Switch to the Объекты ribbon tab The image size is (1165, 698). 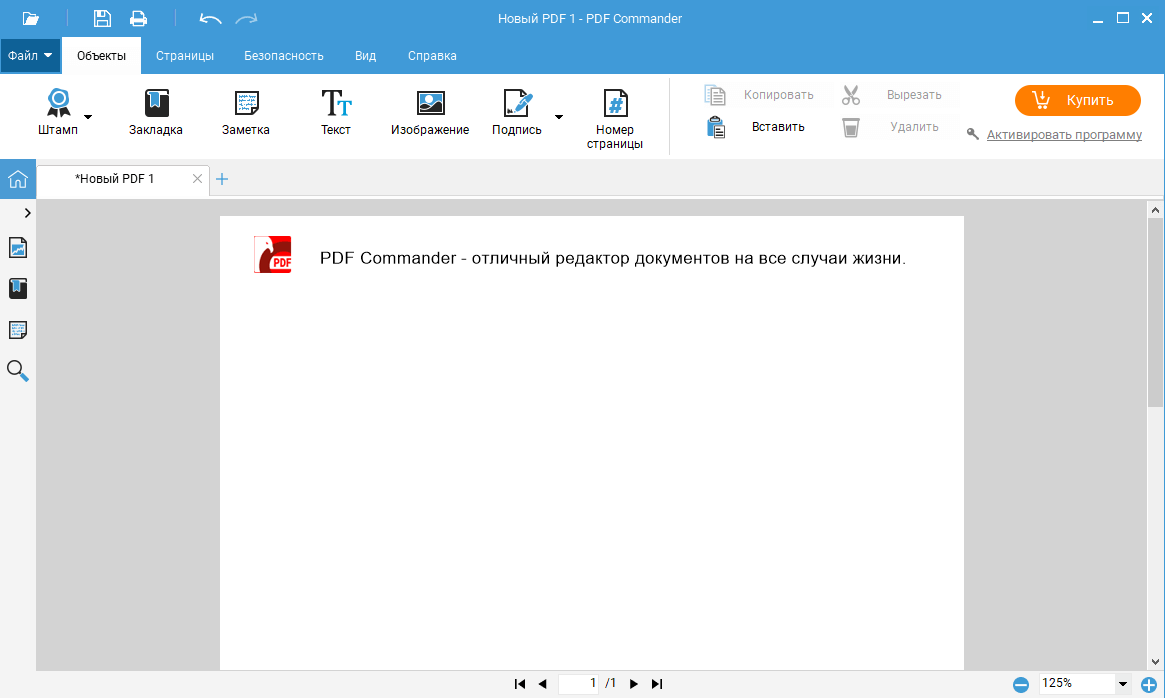(x=102, y=56)
